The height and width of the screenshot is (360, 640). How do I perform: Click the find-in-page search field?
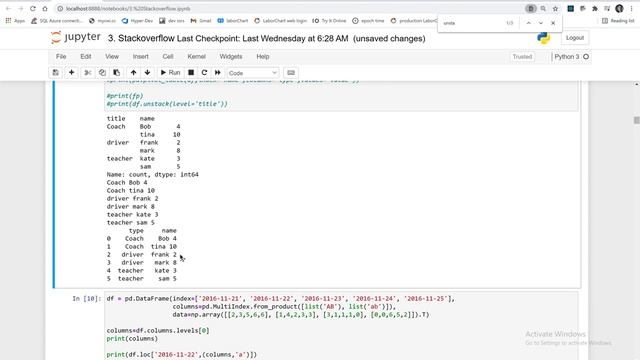tap(473, 23)
